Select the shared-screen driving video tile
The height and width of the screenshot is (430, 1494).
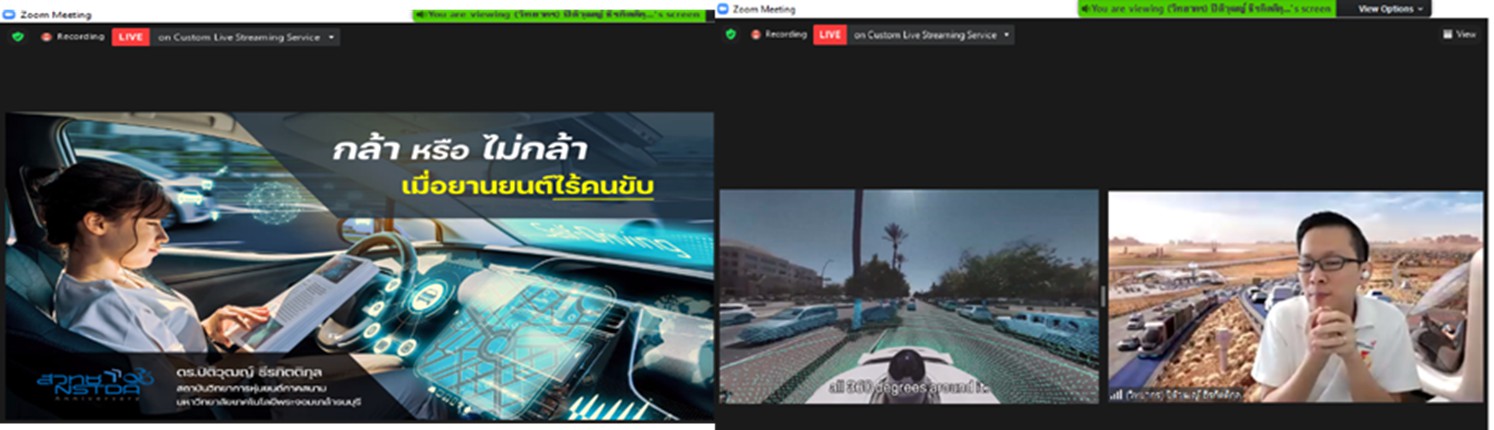[x=909, y=297]
